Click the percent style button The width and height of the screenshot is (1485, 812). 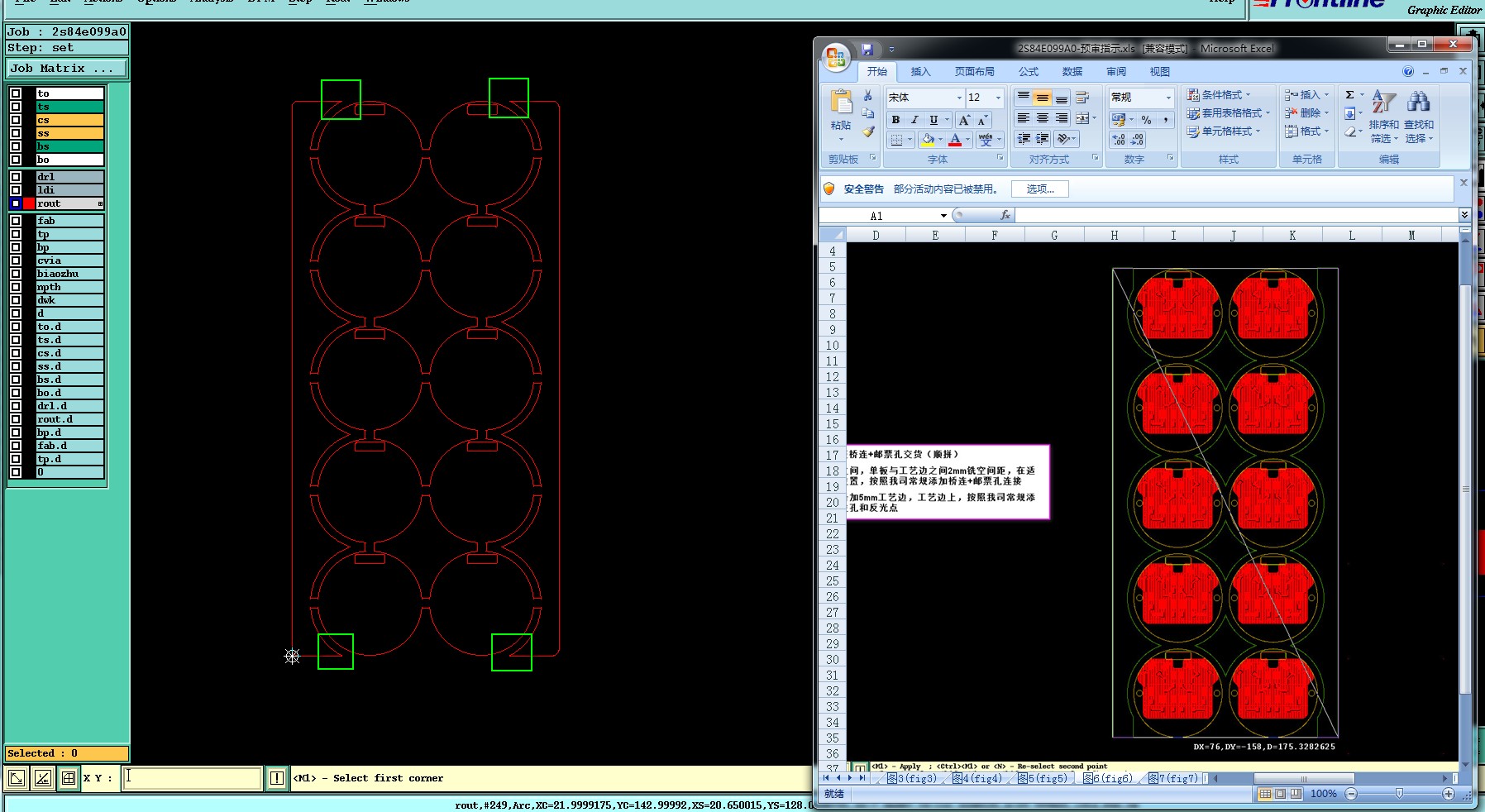pyautogui.click(x=1146, y=120)
